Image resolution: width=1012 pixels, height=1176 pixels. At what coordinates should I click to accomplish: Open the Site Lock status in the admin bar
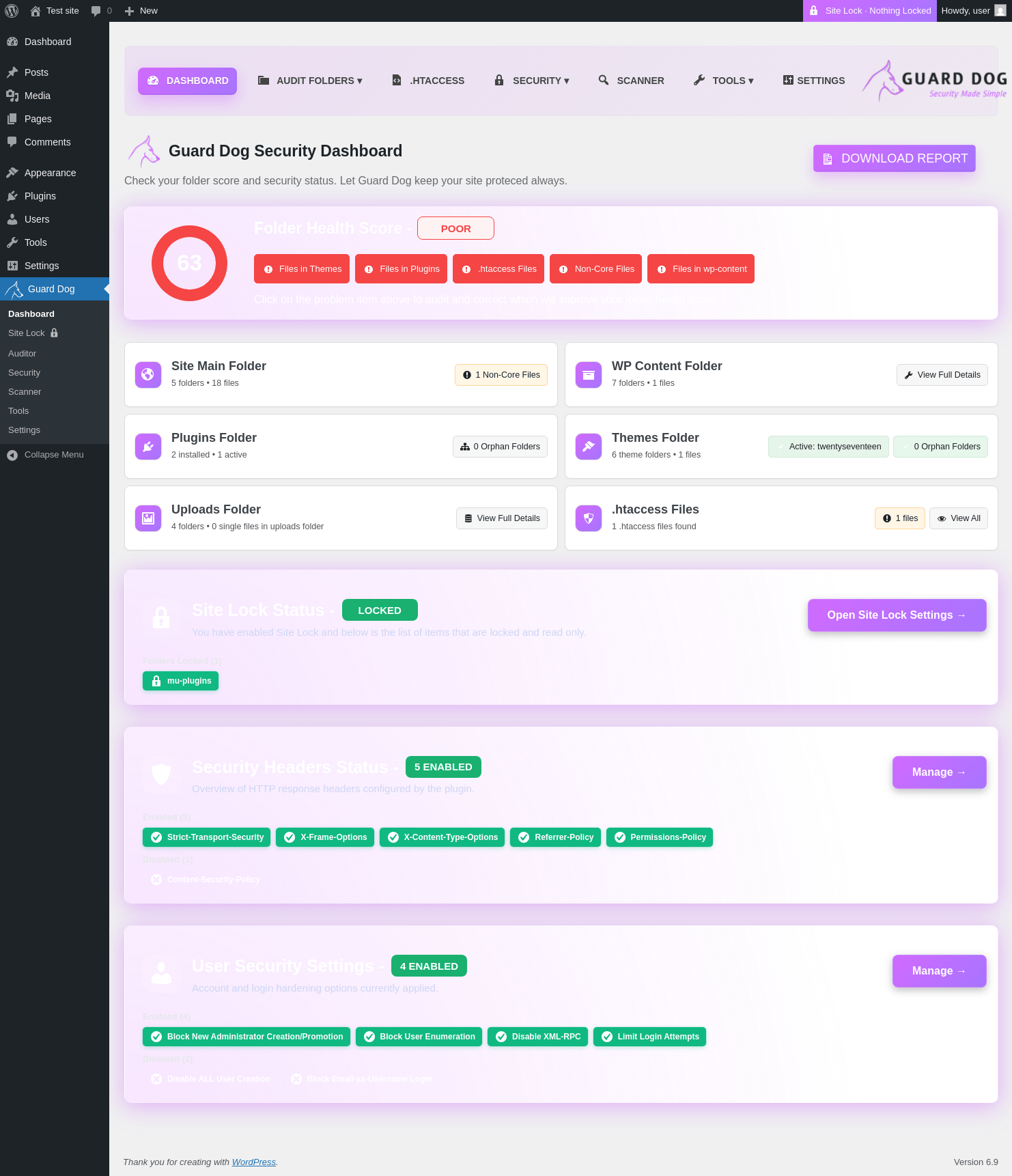click(870, 11)
